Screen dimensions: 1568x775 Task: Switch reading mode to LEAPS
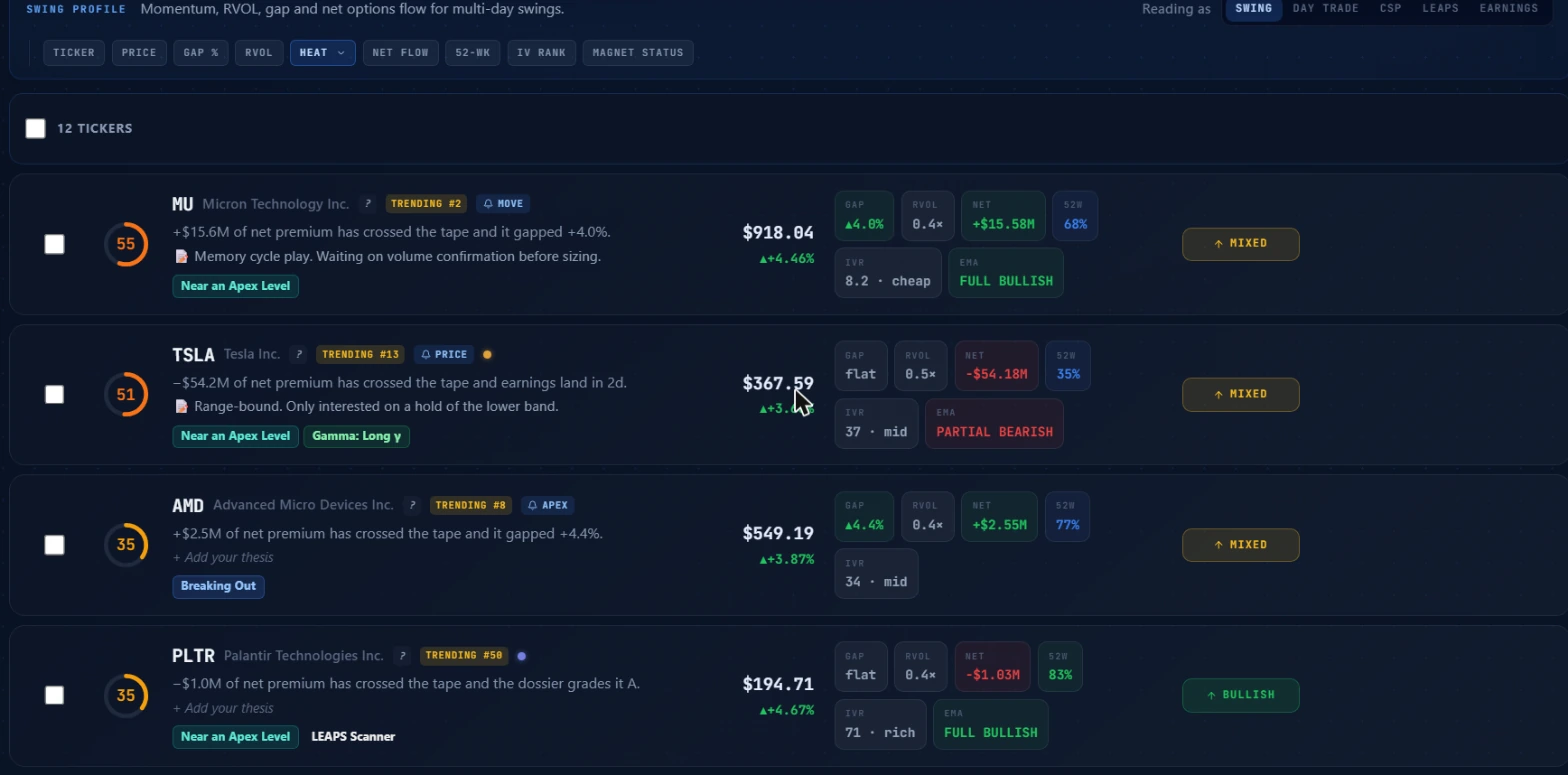point(1440,9)
